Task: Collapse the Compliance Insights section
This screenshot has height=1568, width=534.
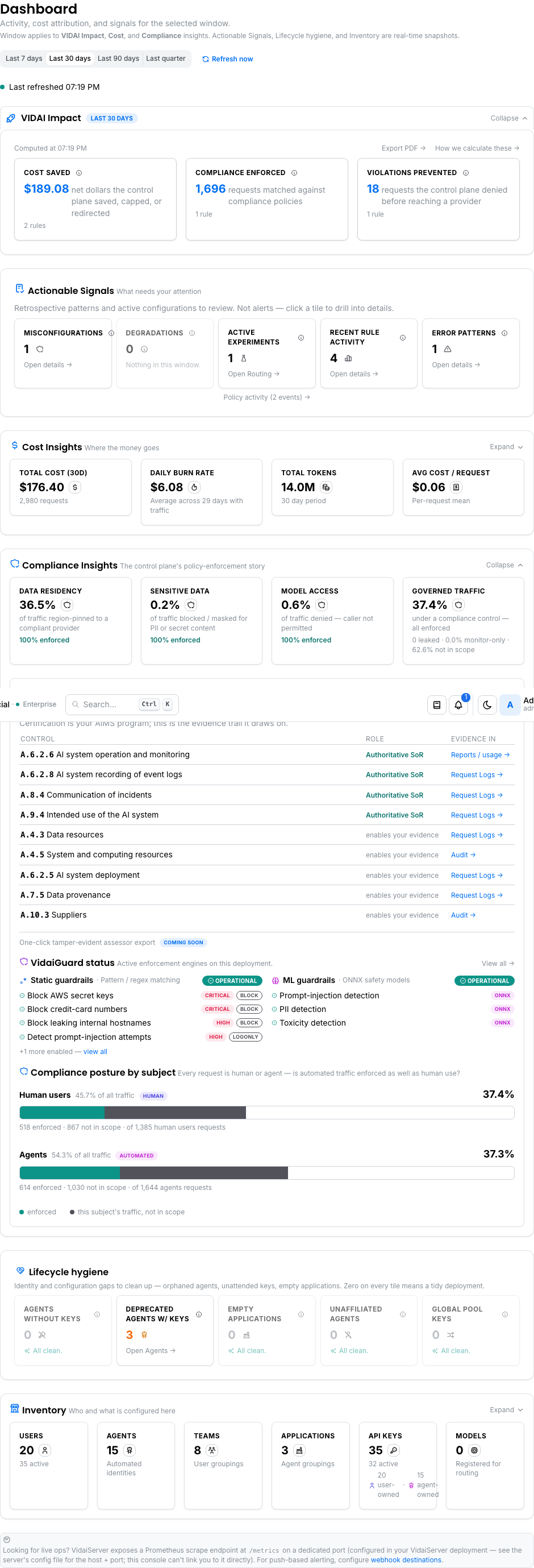Action: click(x=504, y=565)
